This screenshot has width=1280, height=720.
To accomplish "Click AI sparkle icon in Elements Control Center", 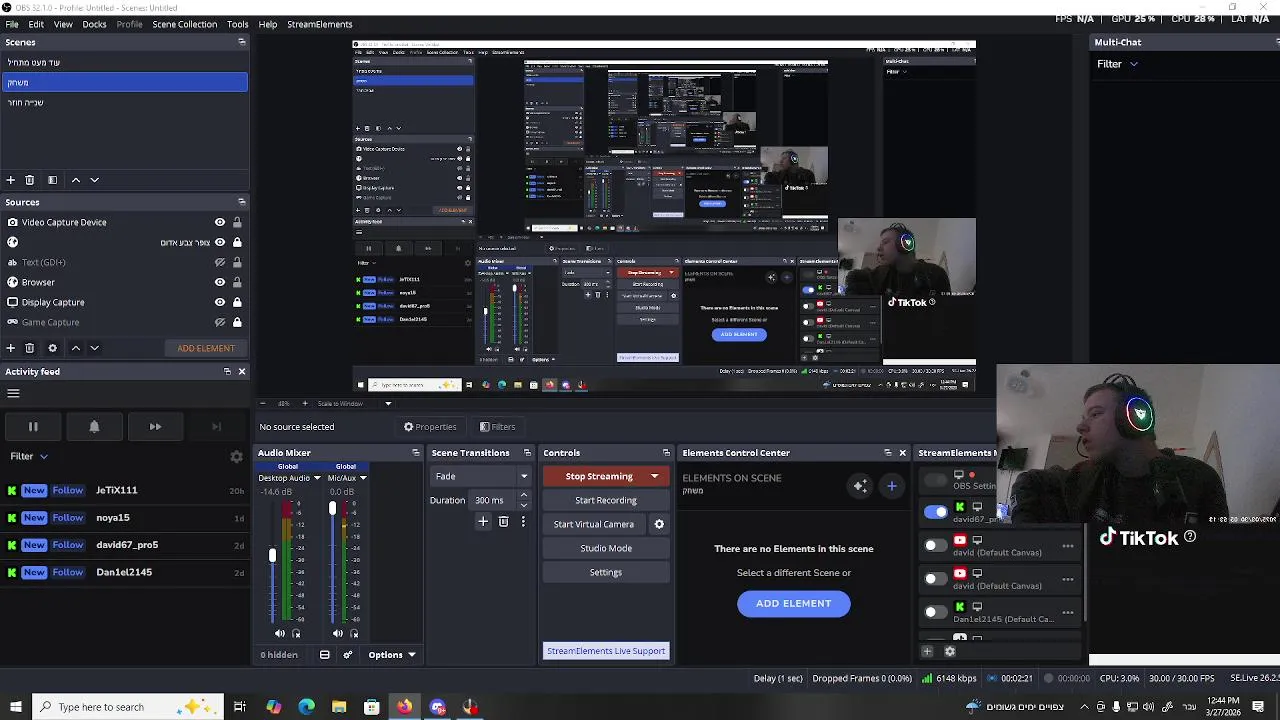I will point(860,486).
